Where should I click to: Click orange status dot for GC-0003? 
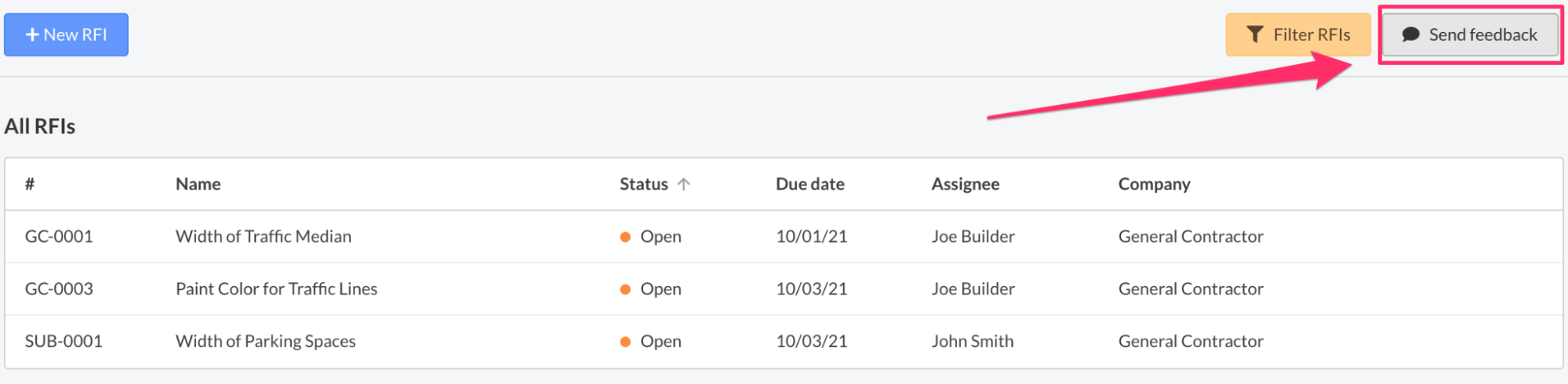[625, 290]
